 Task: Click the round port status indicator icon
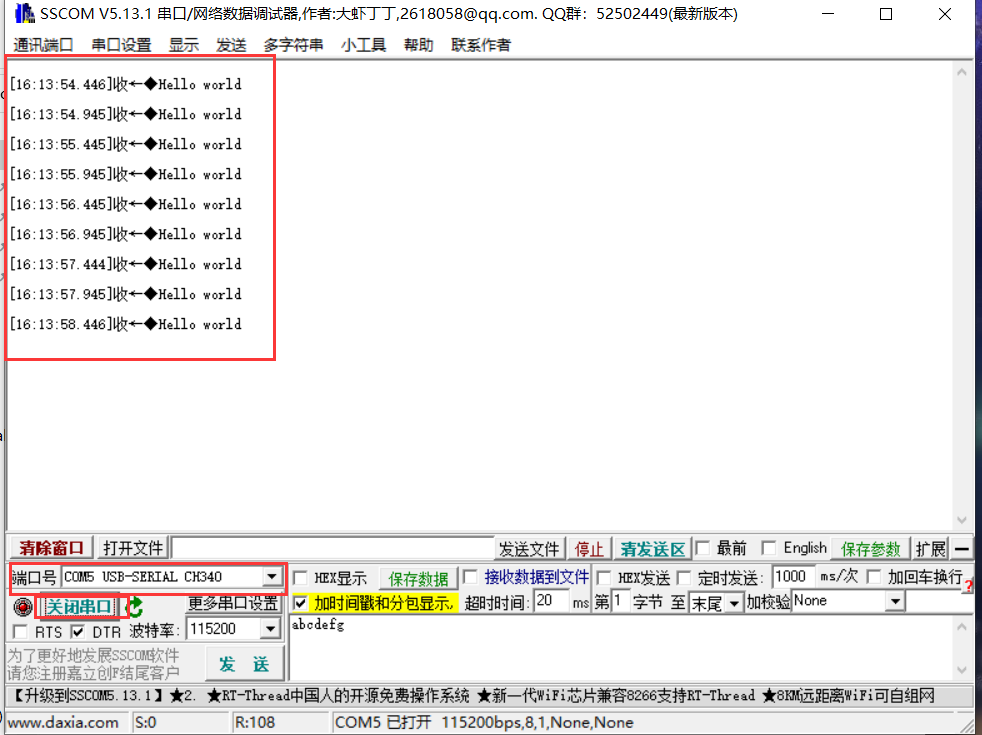pyautogui.click(x=20, y=606)
